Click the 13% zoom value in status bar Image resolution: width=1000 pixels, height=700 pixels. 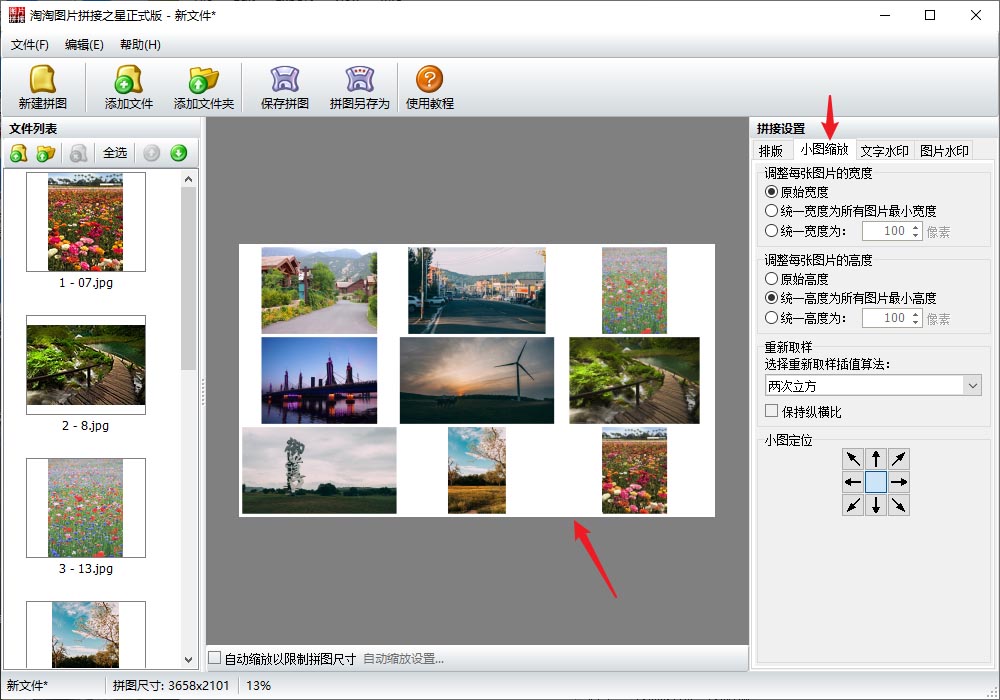pyautogui.click(x=258, y=685)
